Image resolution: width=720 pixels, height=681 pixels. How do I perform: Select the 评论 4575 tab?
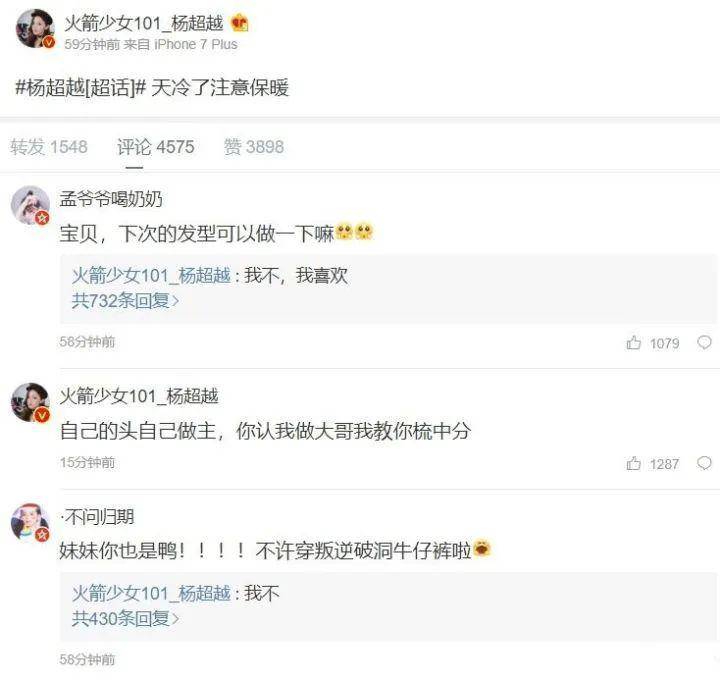point(155,147)
